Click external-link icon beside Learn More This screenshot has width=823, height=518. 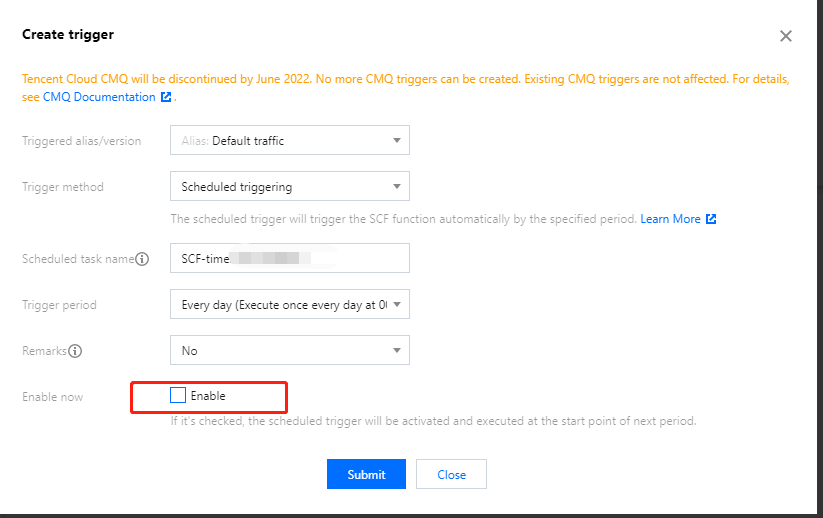(x=711, y=219)
